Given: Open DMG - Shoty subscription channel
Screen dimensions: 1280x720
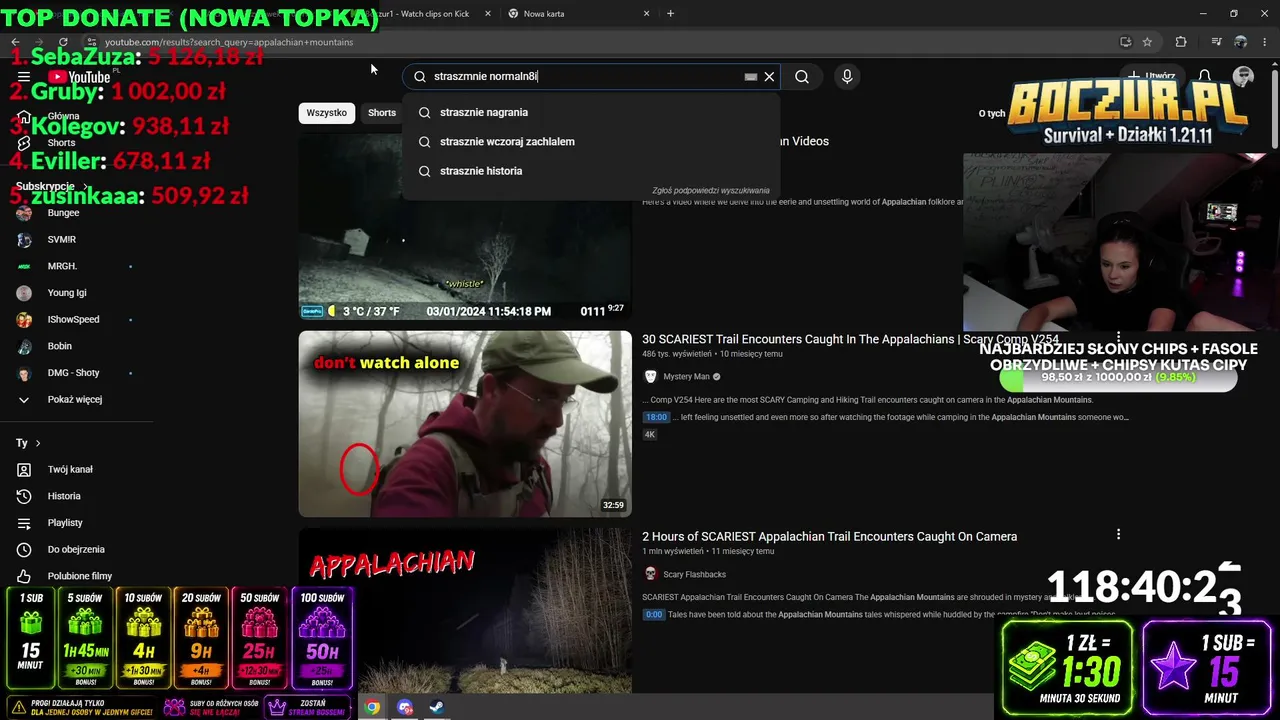Looking at the screenshot, I should point(73,373).
